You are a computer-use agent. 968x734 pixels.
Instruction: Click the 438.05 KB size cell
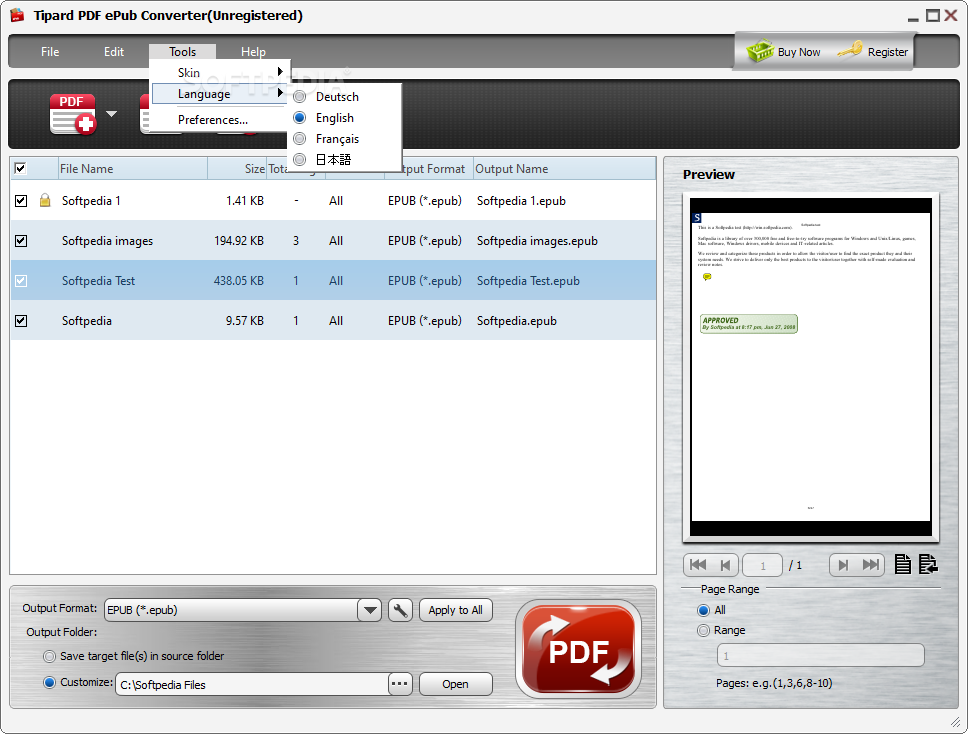[x=239, y=281]
